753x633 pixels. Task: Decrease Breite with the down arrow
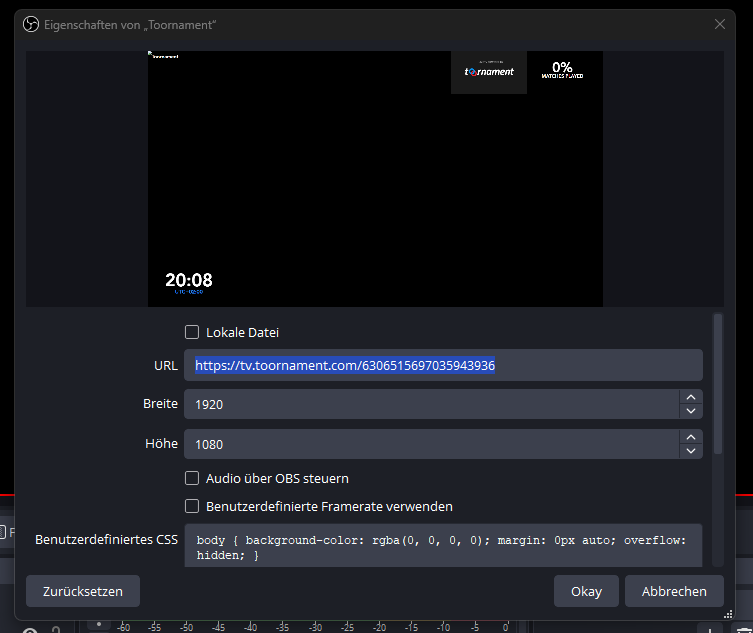pyautogui.click(x=690, y=411)
